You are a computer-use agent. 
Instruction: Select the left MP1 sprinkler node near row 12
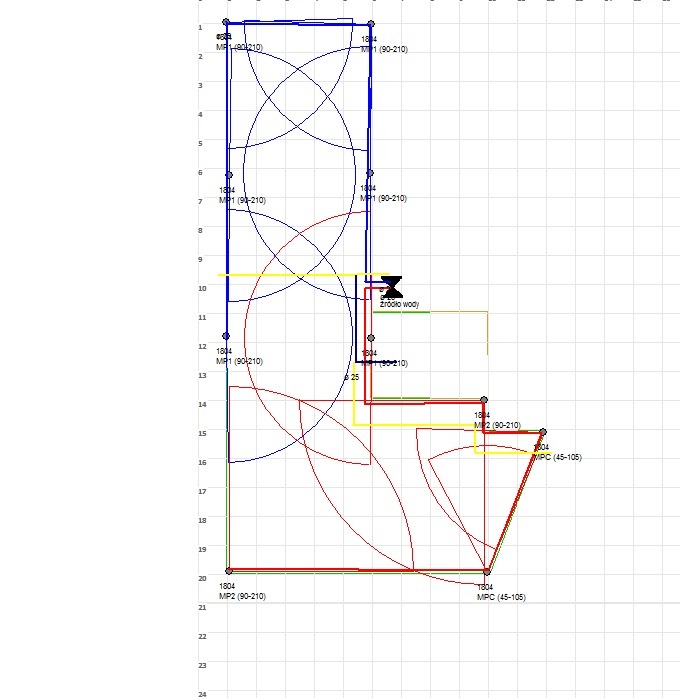click(226, 336)
